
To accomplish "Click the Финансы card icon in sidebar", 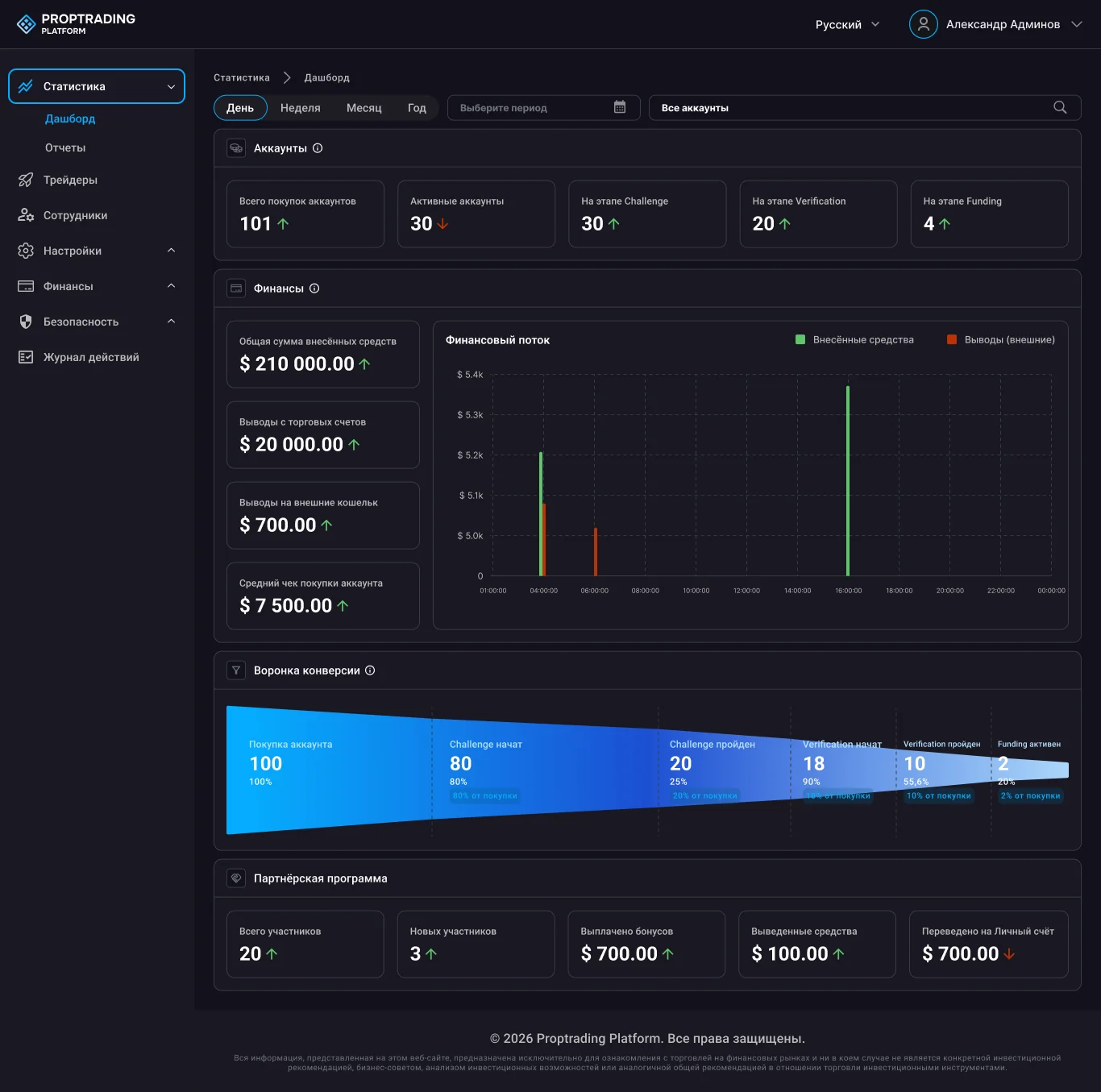I will tap(26, 286).
